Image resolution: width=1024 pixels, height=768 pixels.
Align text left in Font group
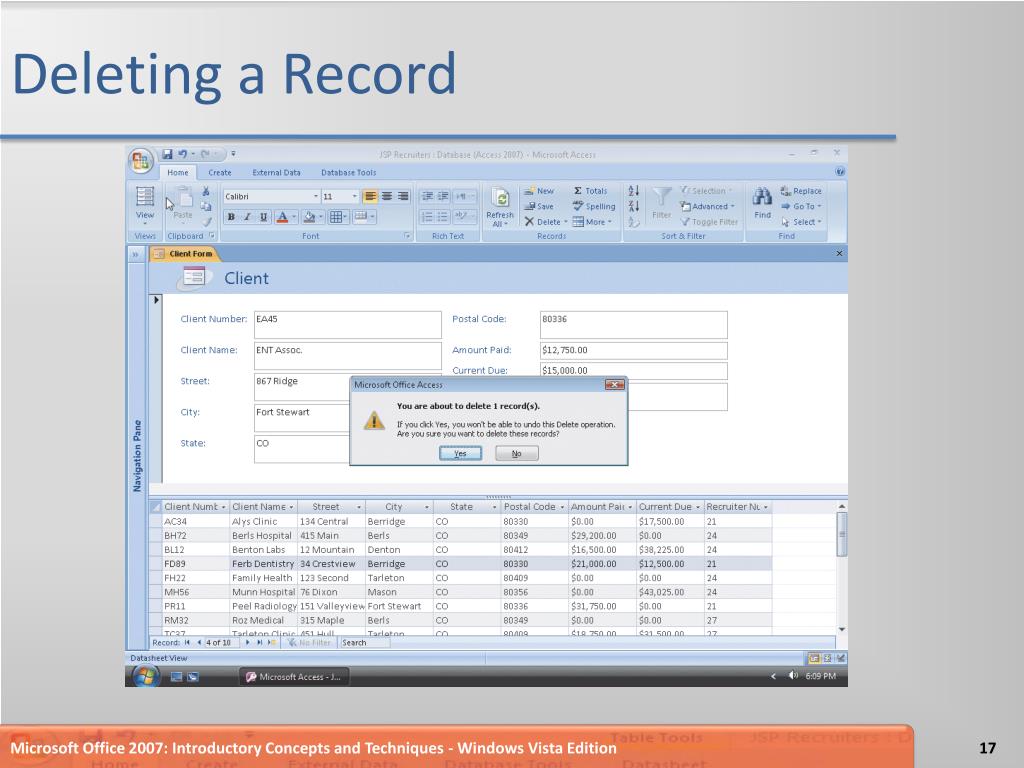coord(370,196)
